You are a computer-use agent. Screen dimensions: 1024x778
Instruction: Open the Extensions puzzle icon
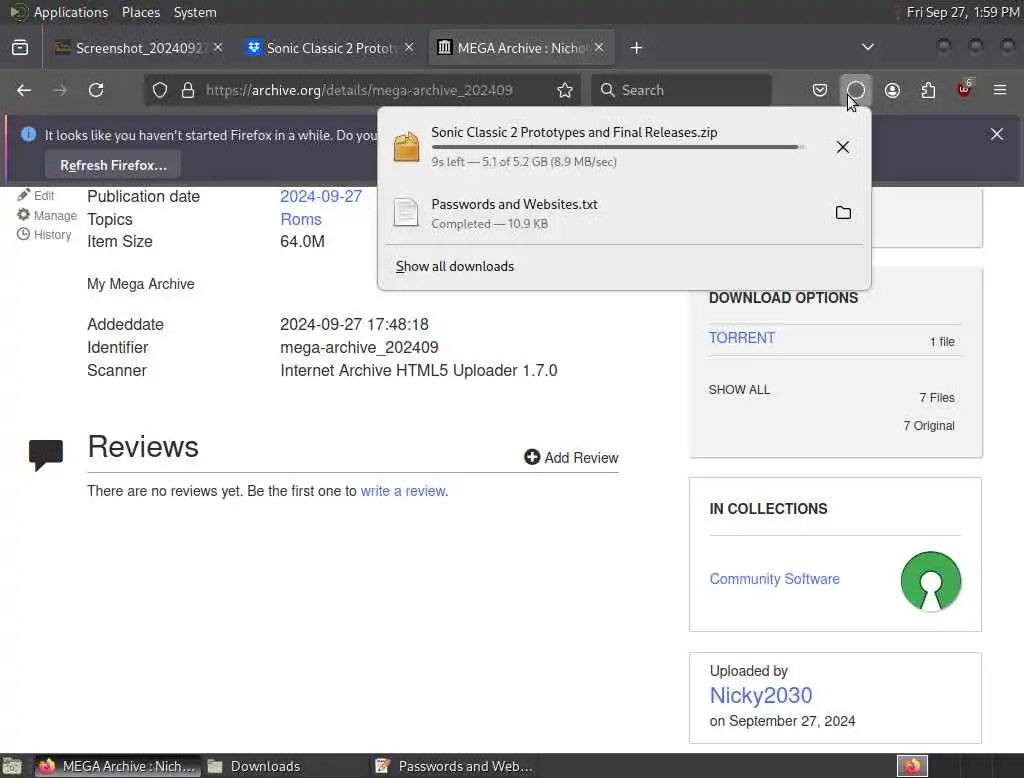click(x=928, y=90)
